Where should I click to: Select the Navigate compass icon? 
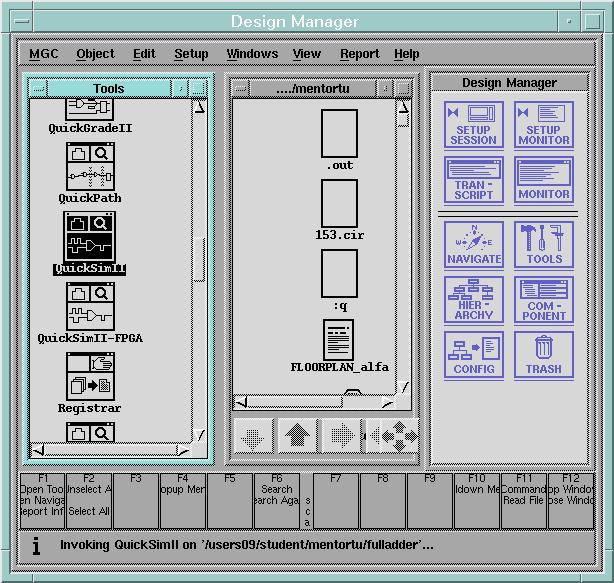click(473, 245)
